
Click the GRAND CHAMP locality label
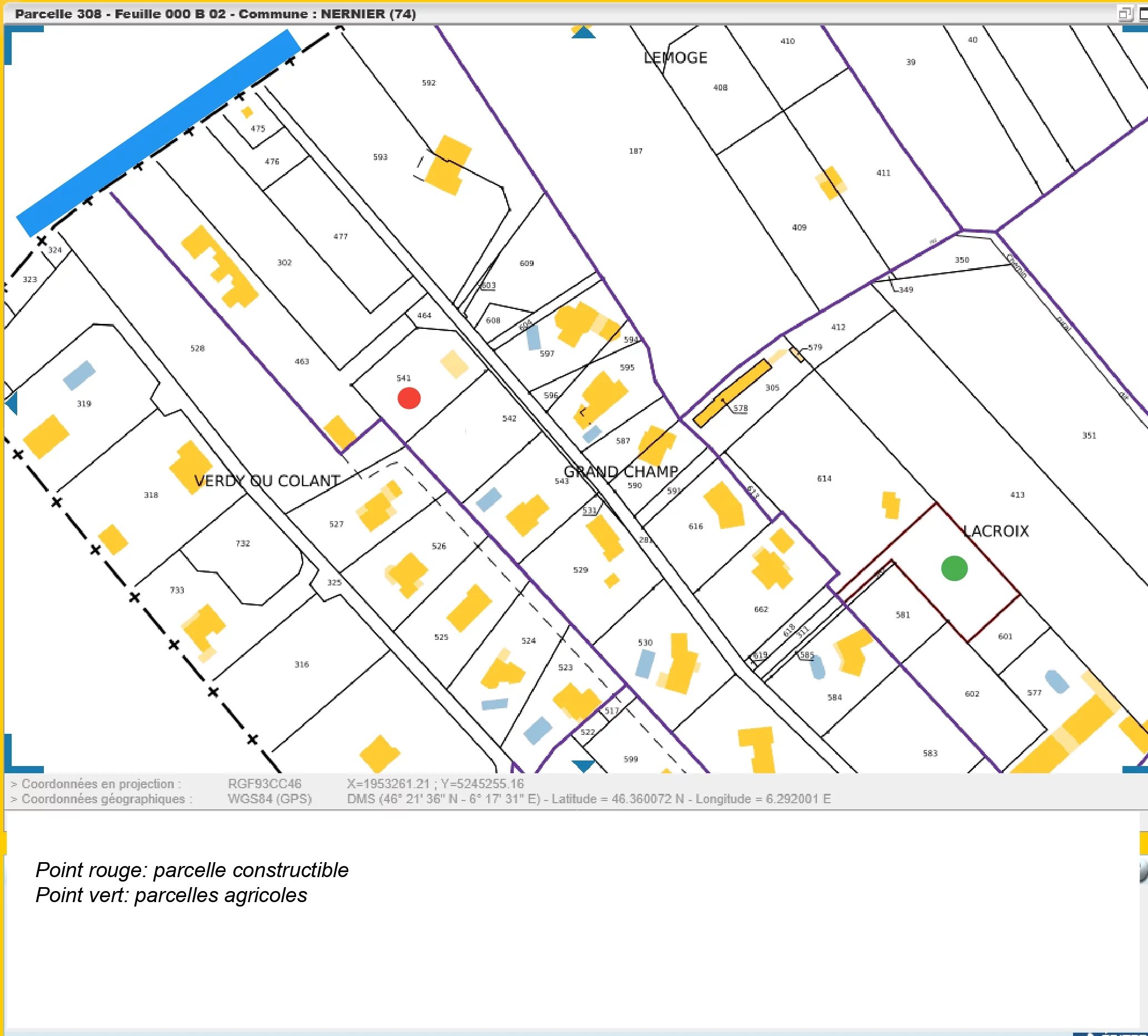(x=620, y=471)
